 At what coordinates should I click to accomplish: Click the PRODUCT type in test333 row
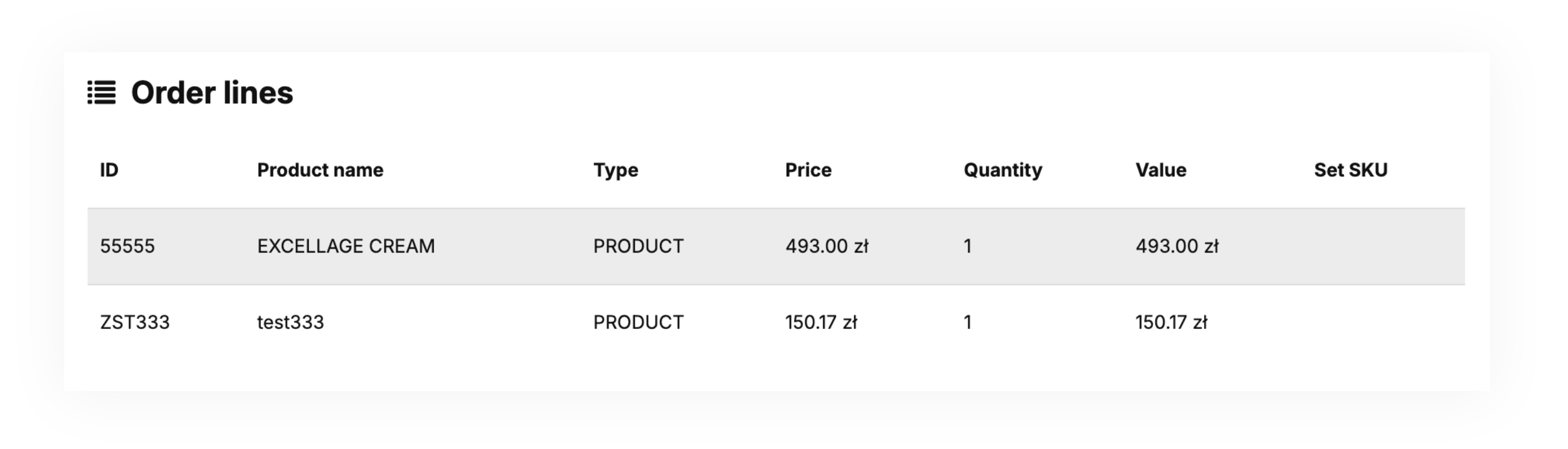tap(638, 322)
